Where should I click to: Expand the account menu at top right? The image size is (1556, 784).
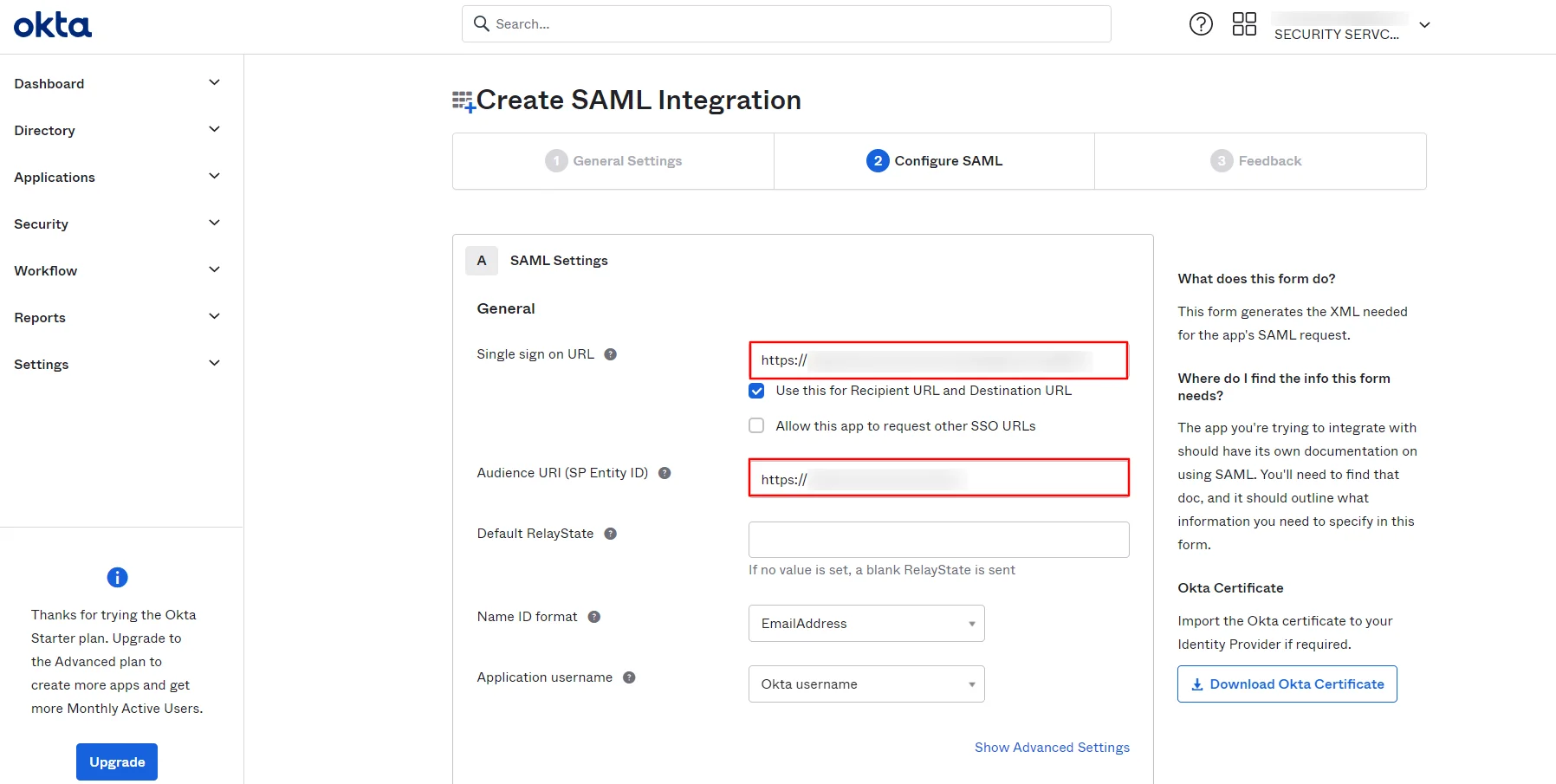pos(1424,25)
